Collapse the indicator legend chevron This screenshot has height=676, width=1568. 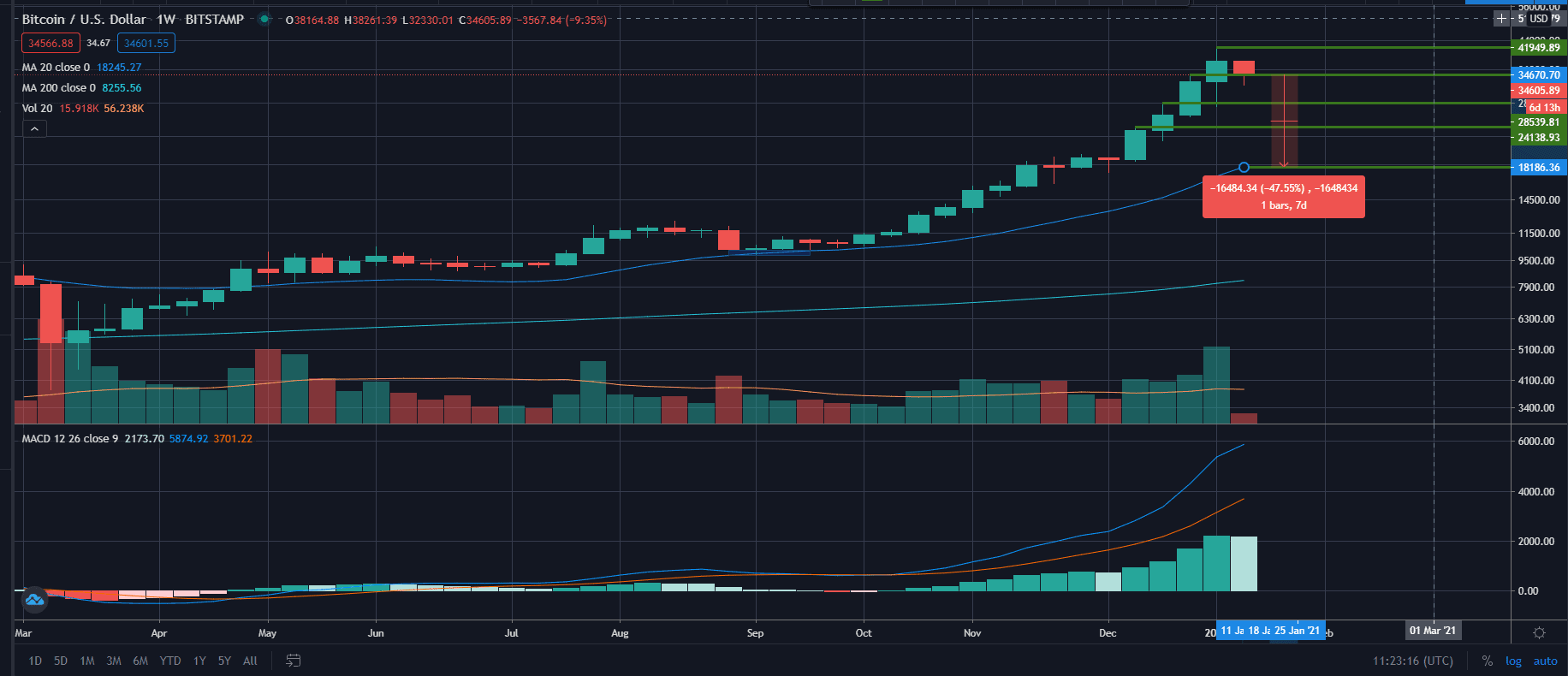click(x=34, y=129)
